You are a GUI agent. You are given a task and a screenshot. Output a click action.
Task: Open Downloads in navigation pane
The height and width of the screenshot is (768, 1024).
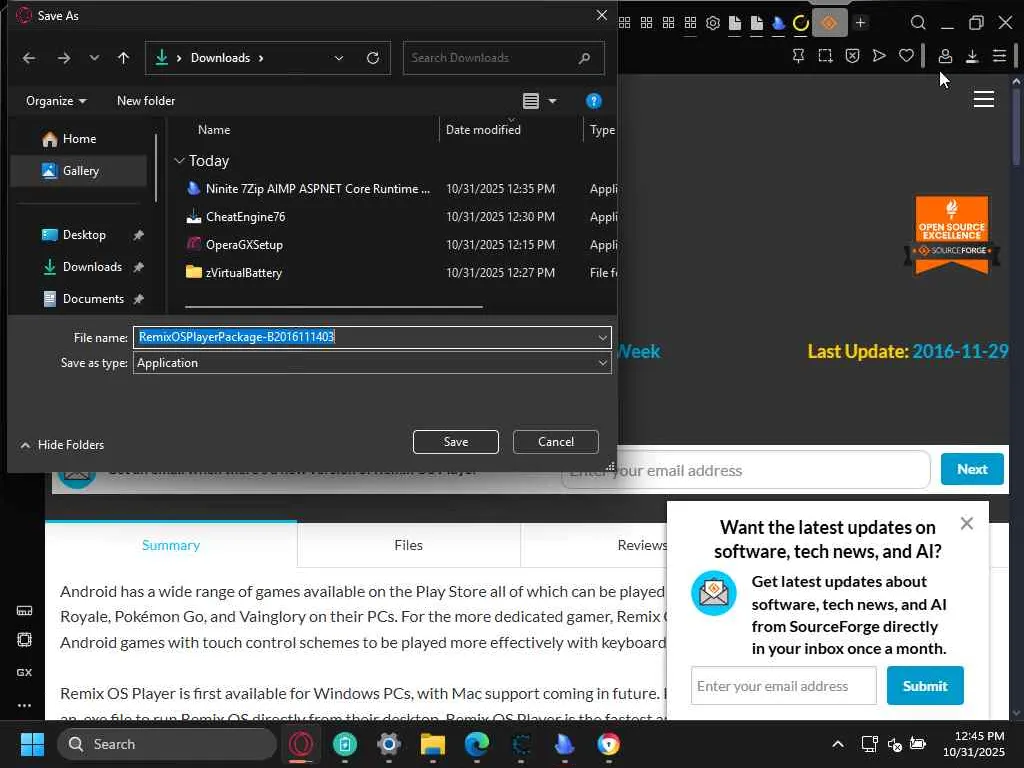[92, 267]
